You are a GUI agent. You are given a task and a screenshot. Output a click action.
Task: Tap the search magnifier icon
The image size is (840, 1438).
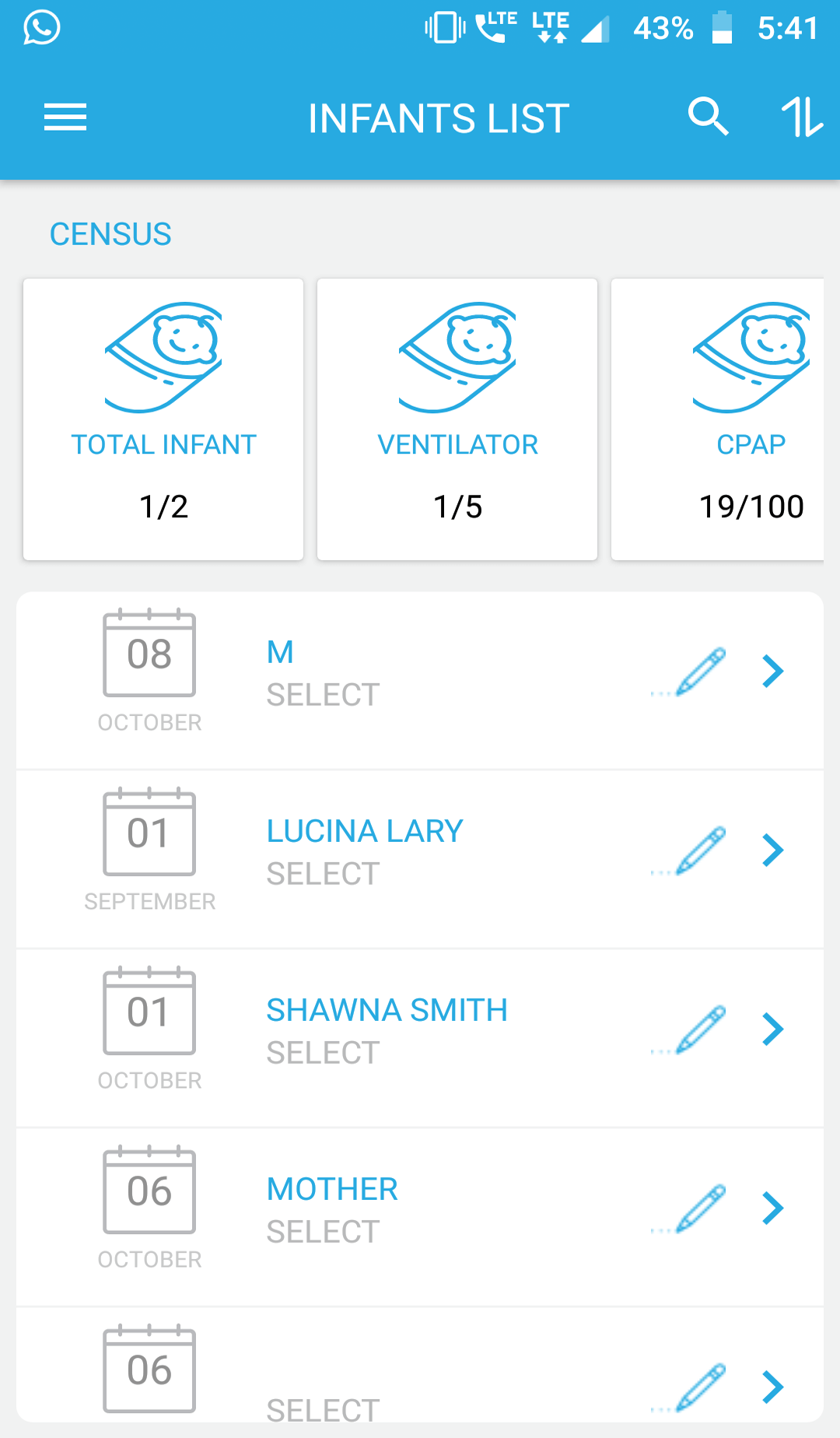(708, 117)
